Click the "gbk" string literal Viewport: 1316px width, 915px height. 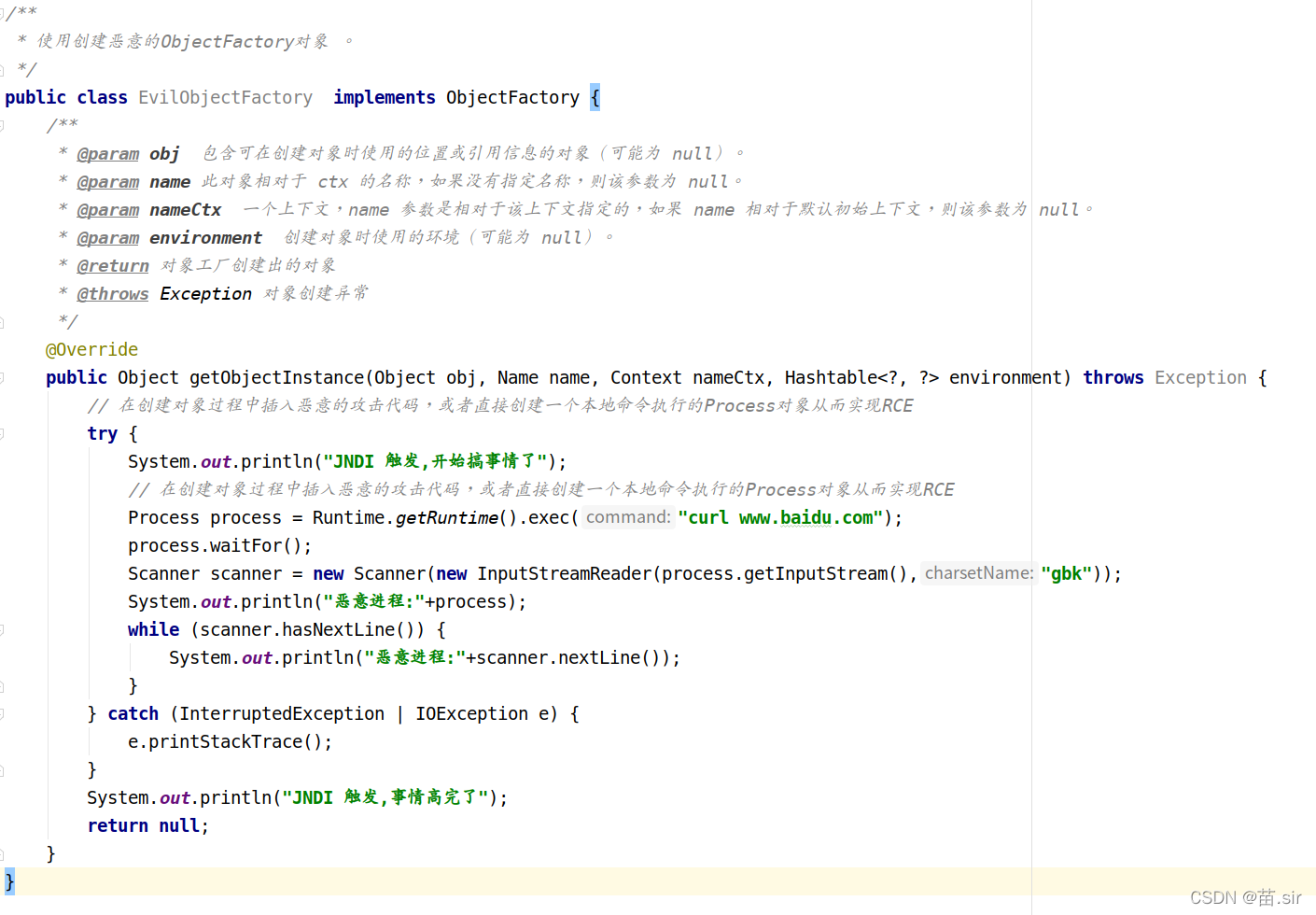(x=1066, y=573)
